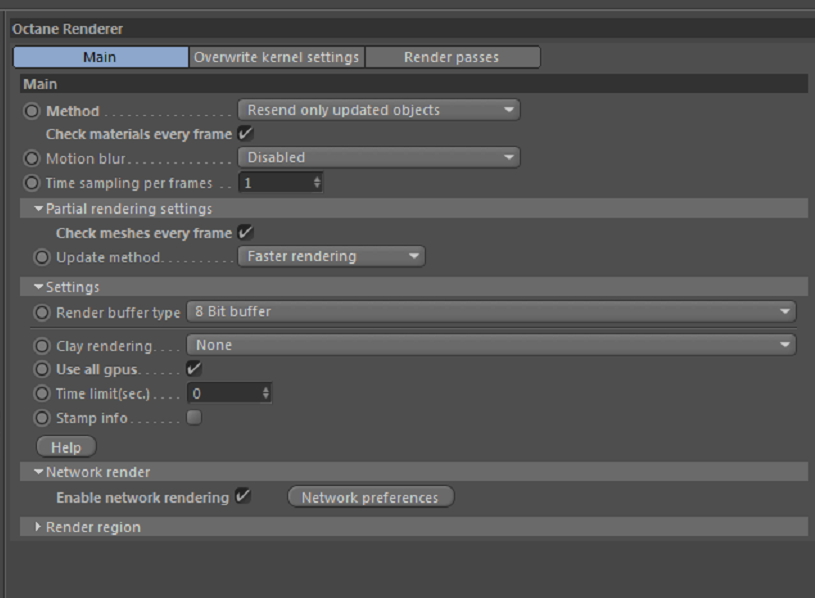Click the animation dot beside Motion blur
This screenshot has height=598, width=815.
pyautogui.click(x=32, y=158)
